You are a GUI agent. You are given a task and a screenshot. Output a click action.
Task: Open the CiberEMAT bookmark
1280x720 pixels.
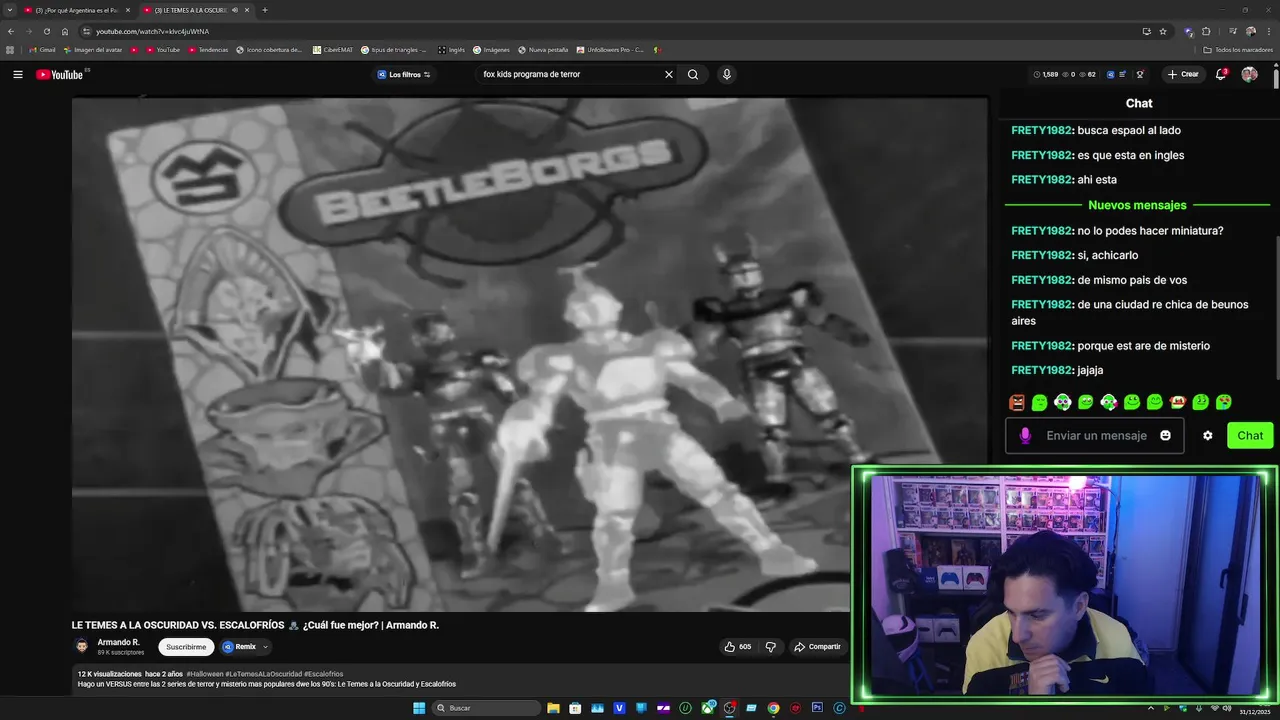(x=332, y=50)
